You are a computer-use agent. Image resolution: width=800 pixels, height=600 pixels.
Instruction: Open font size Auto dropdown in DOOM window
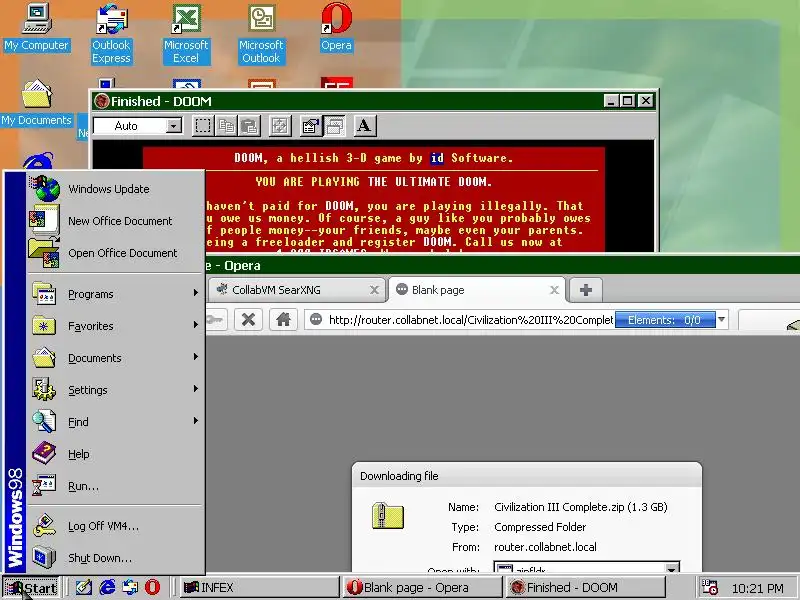pyautogui.click(x=173, y=126)
